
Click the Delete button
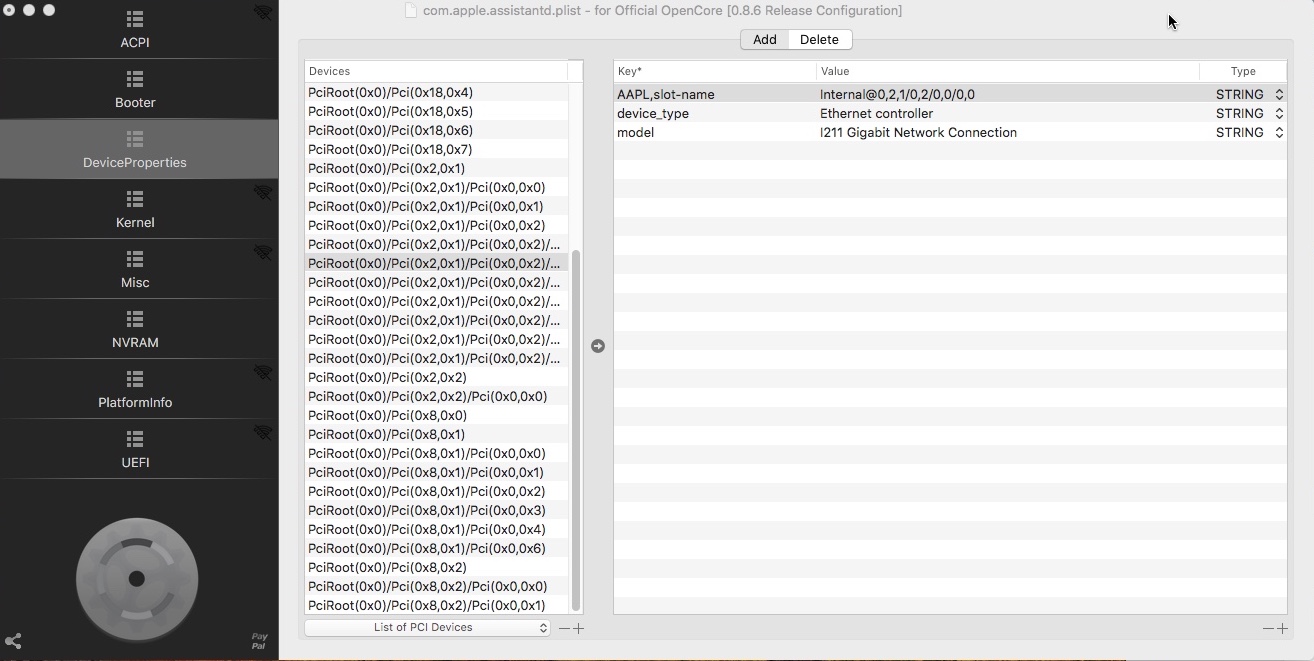pyautogui.click(x=819, y=39)
